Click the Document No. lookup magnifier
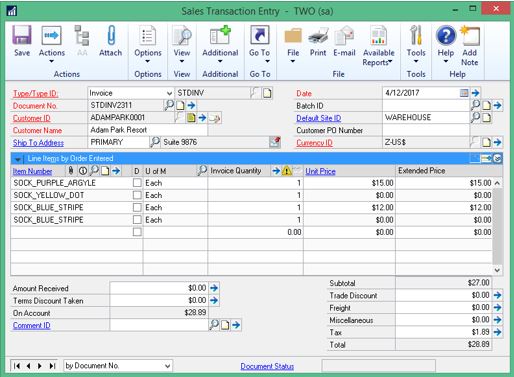Image resolution: width=514 pixels, height=377 pixels. click(x=169, y=105)
